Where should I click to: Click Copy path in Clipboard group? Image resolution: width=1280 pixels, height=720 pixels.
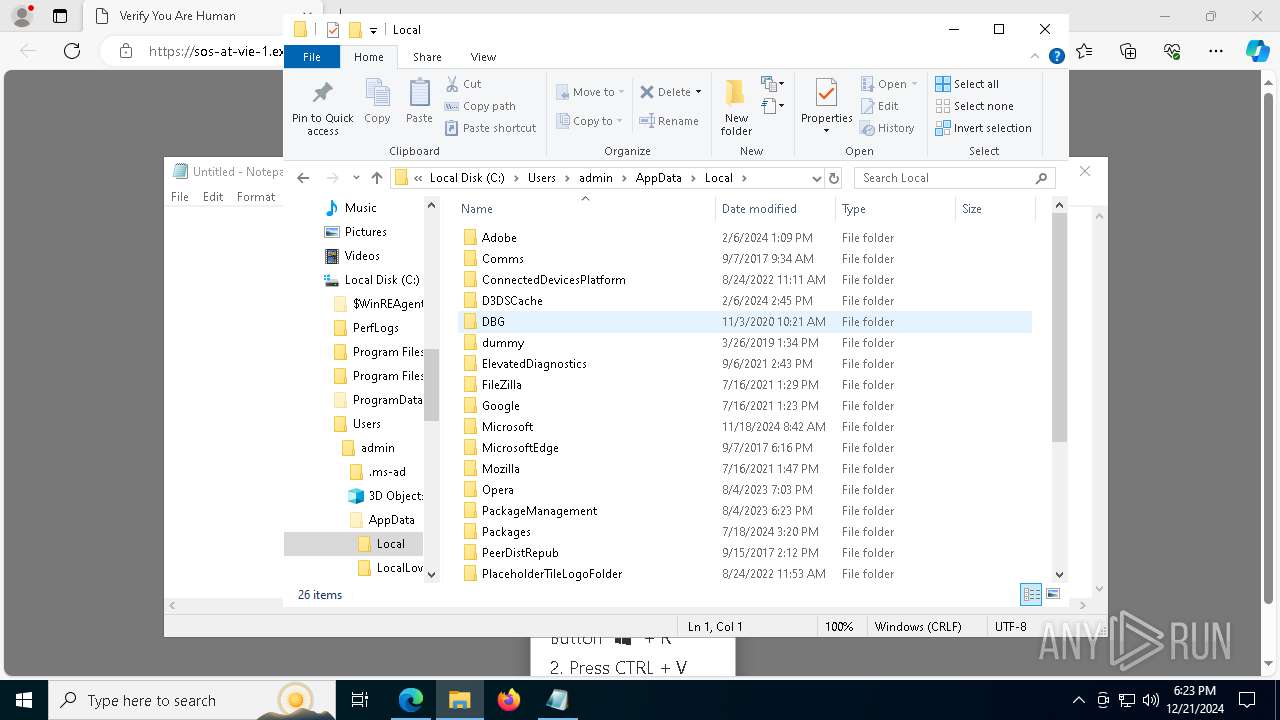(480, 106)
